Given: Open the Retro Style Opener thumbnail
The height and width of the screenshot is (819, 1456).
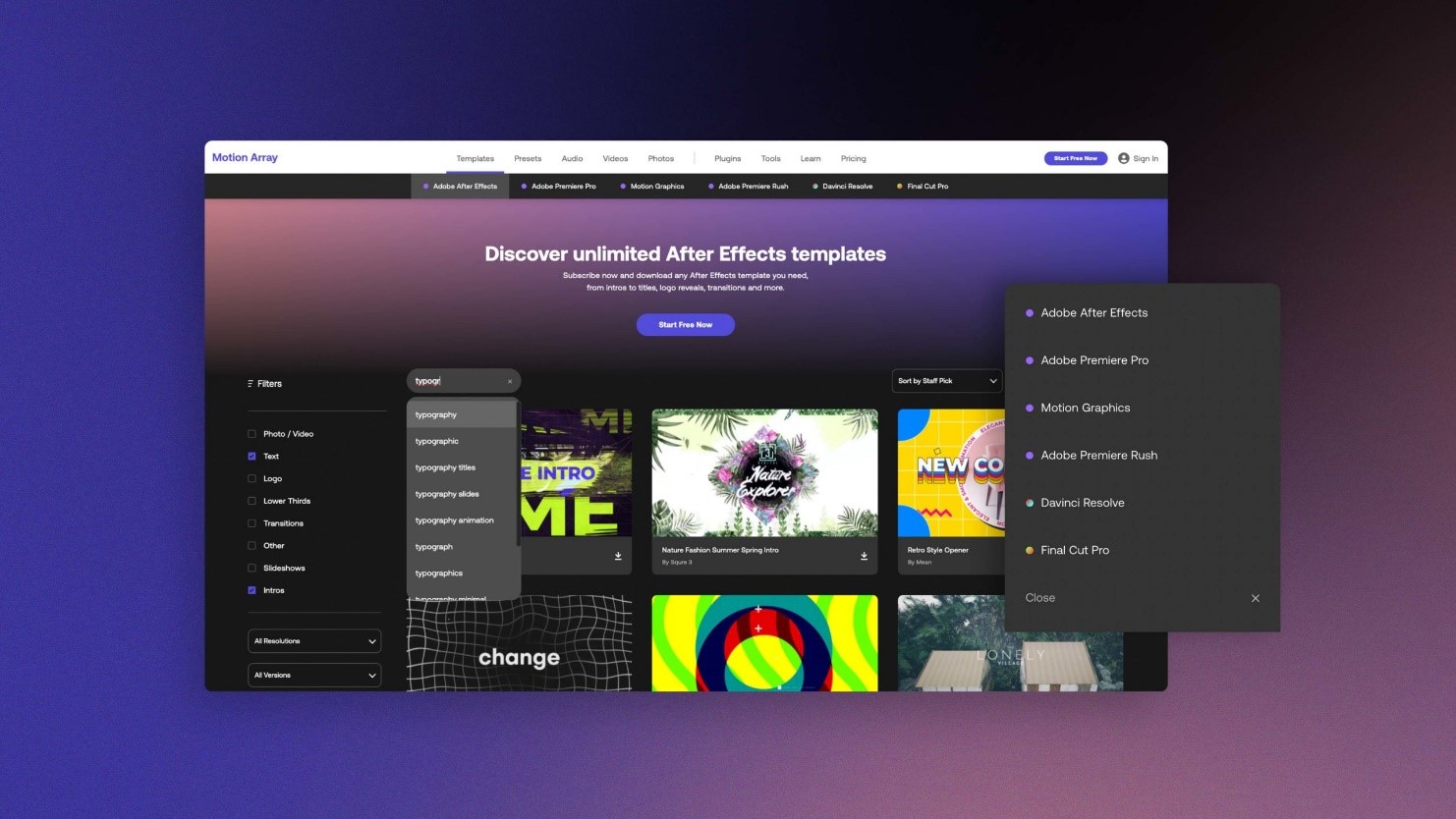Looking at the screenshot, I should click(951, 472).
